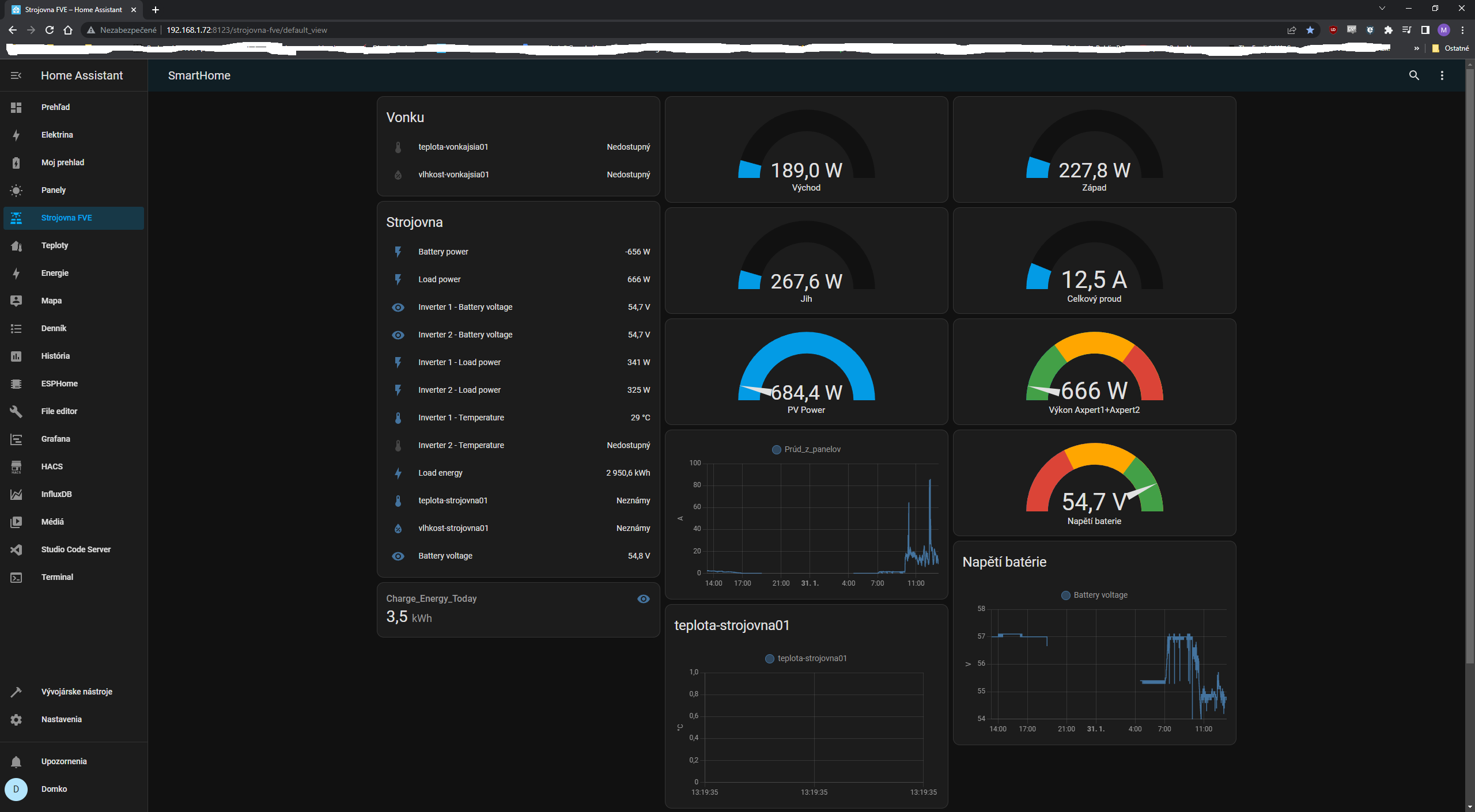Select the Strojovna FVE sidebar item
Screen dimensions: 1475x812
(74, 218)
